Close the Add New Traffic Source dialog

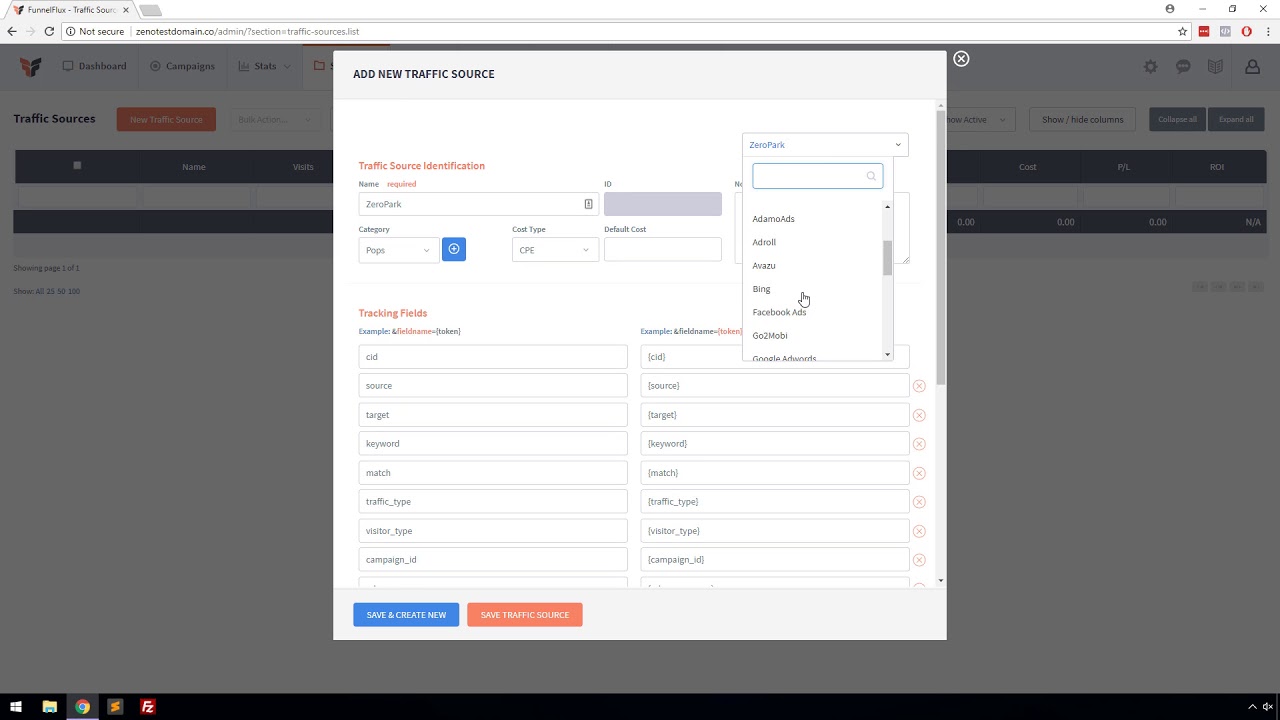coord(961,59)
